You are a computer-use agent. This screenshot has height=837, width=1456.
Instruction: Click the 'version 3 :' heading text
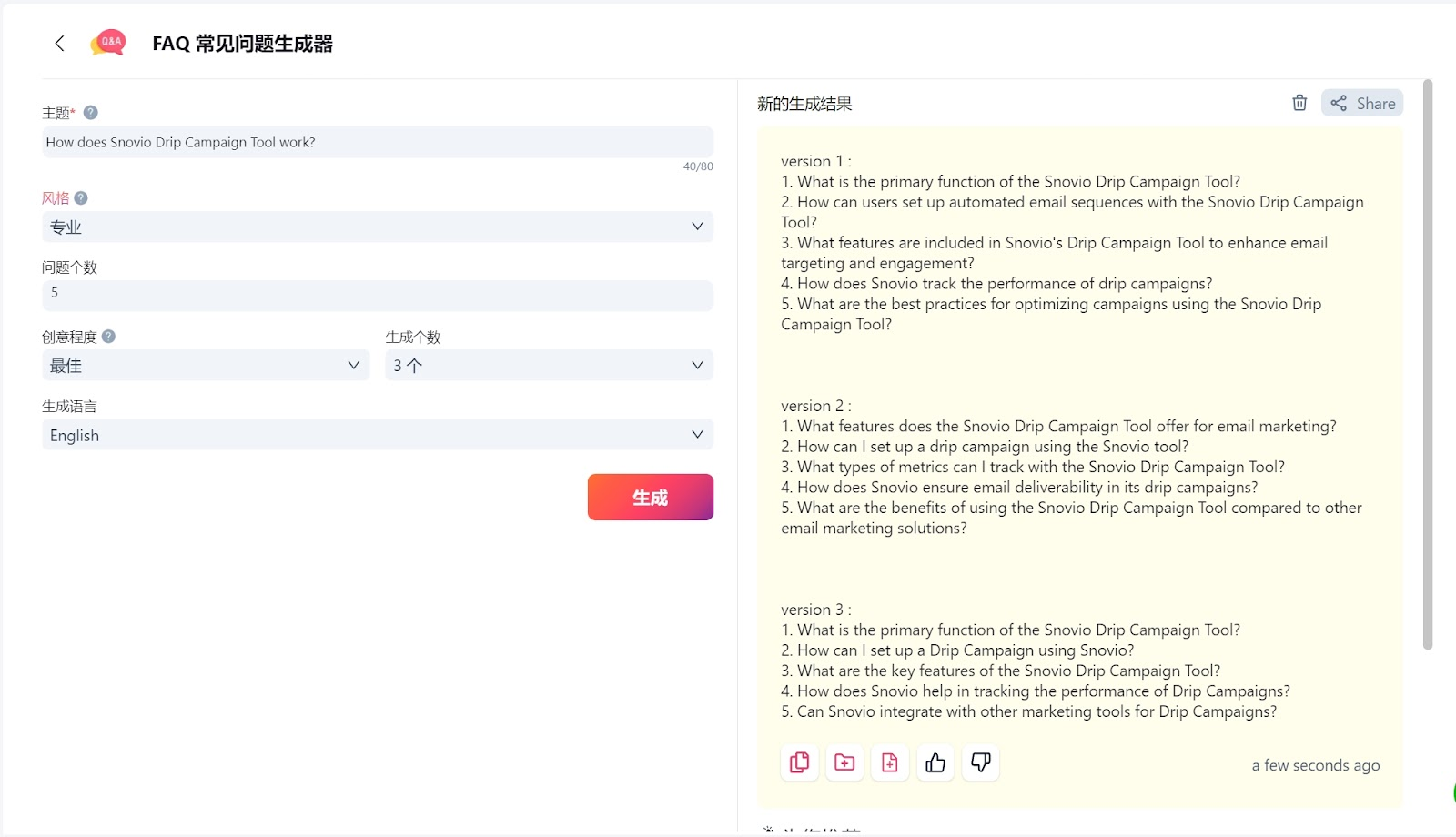click(x=816, y=610)
